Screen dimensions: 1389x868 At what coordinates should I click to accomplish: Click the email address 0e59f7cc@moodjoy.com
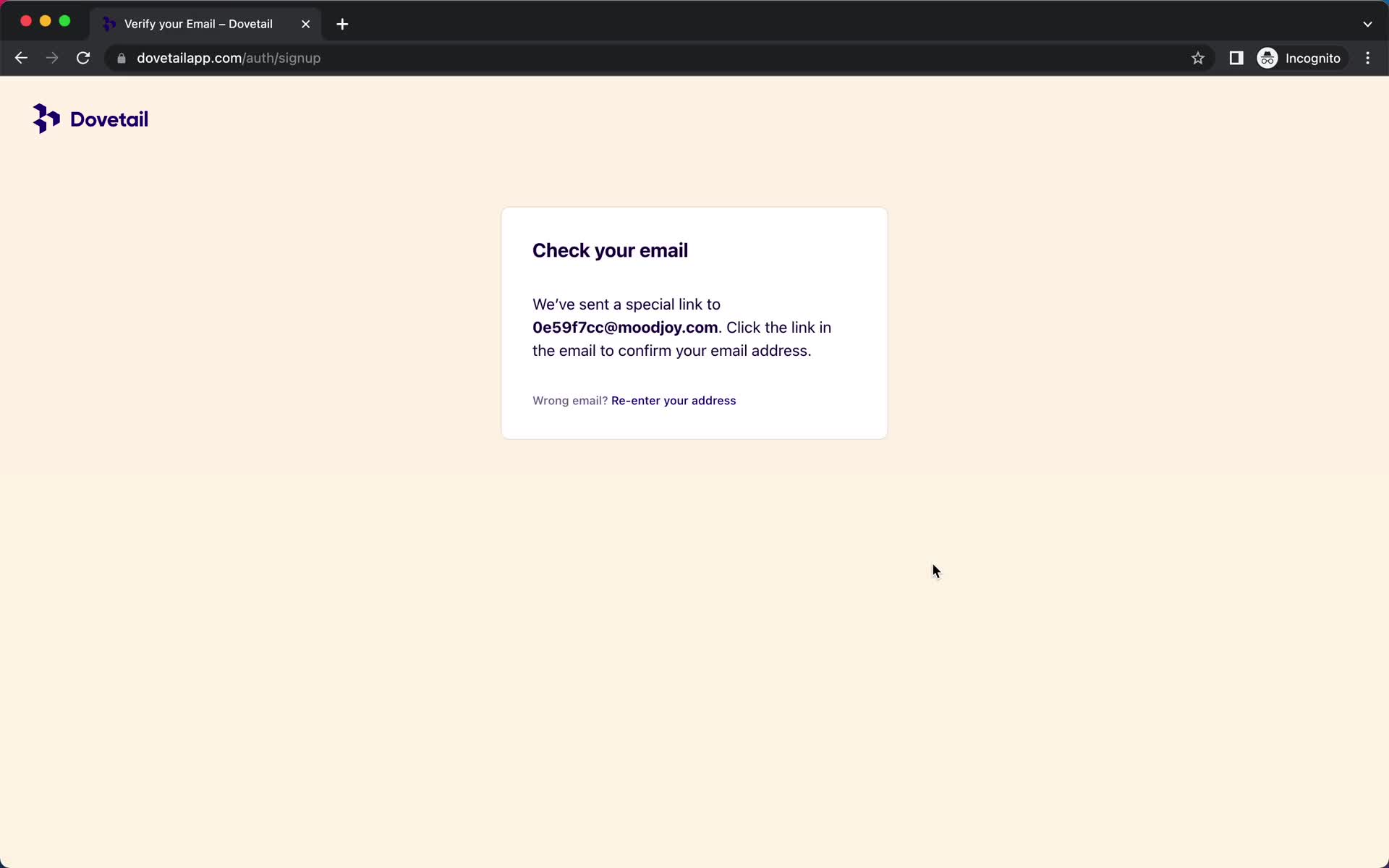(x=624, y=328)
